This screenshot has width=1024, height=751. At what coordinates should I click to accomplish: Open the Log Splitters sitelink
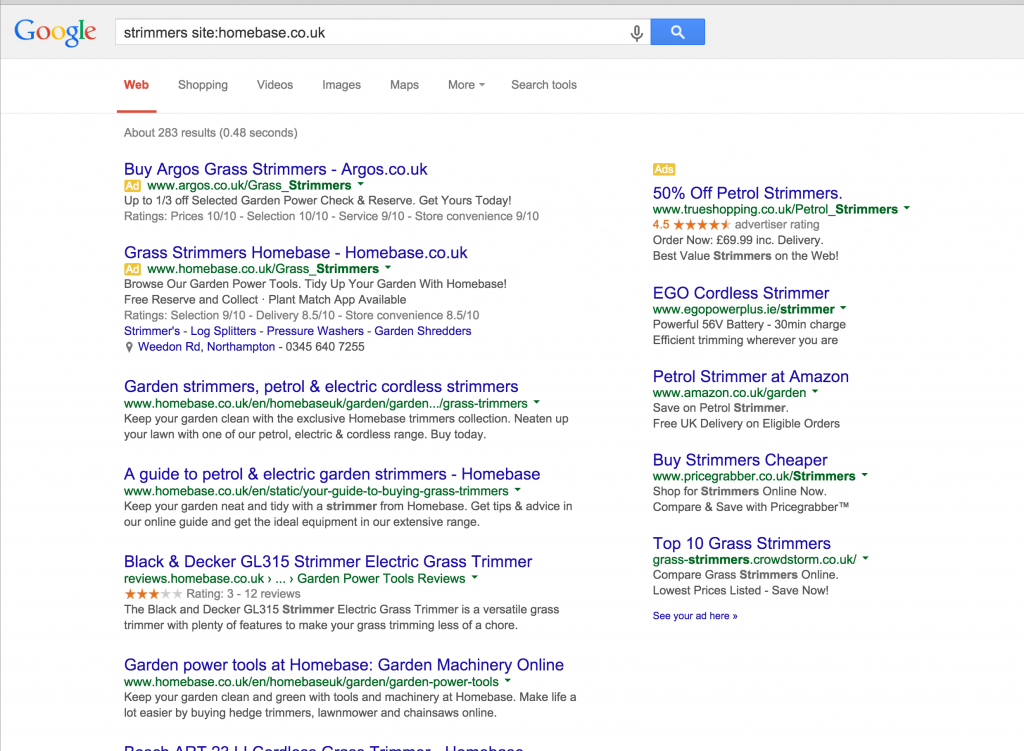click(x=223, y=331)
